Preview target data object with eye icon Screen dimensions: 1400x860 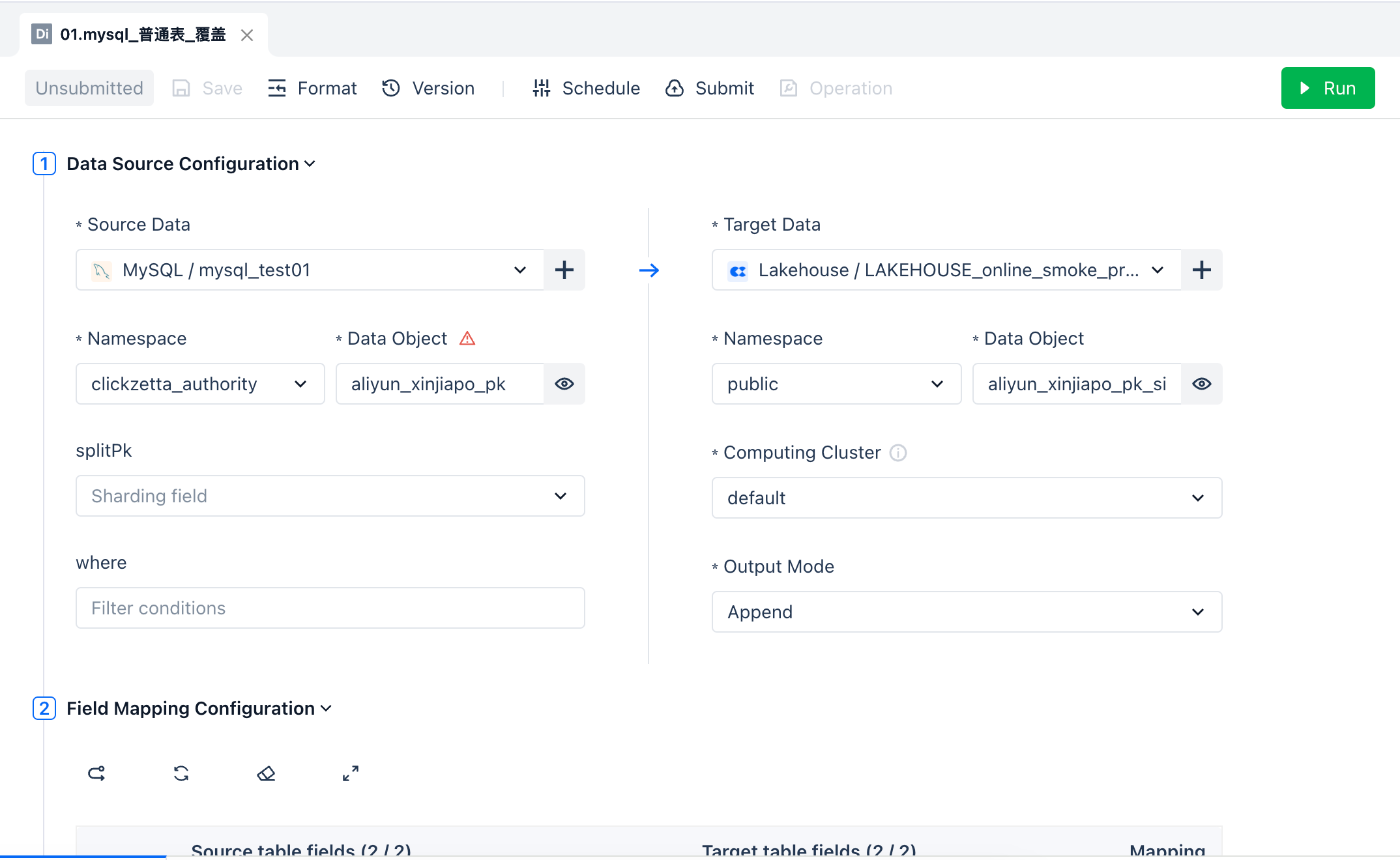1201,384
